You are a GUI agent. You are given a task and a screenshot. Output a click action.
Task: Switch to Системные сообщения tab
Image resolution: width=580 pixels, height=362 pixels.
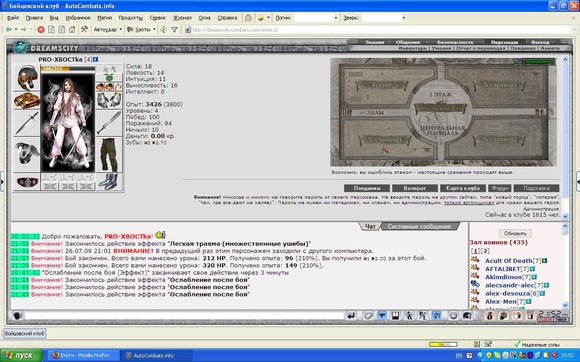[419, 226]
